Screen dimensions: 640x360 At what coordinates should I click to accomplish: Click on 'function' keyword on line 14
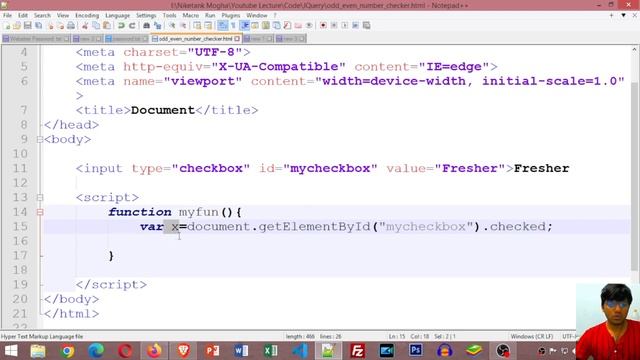(x=140, y=212)
